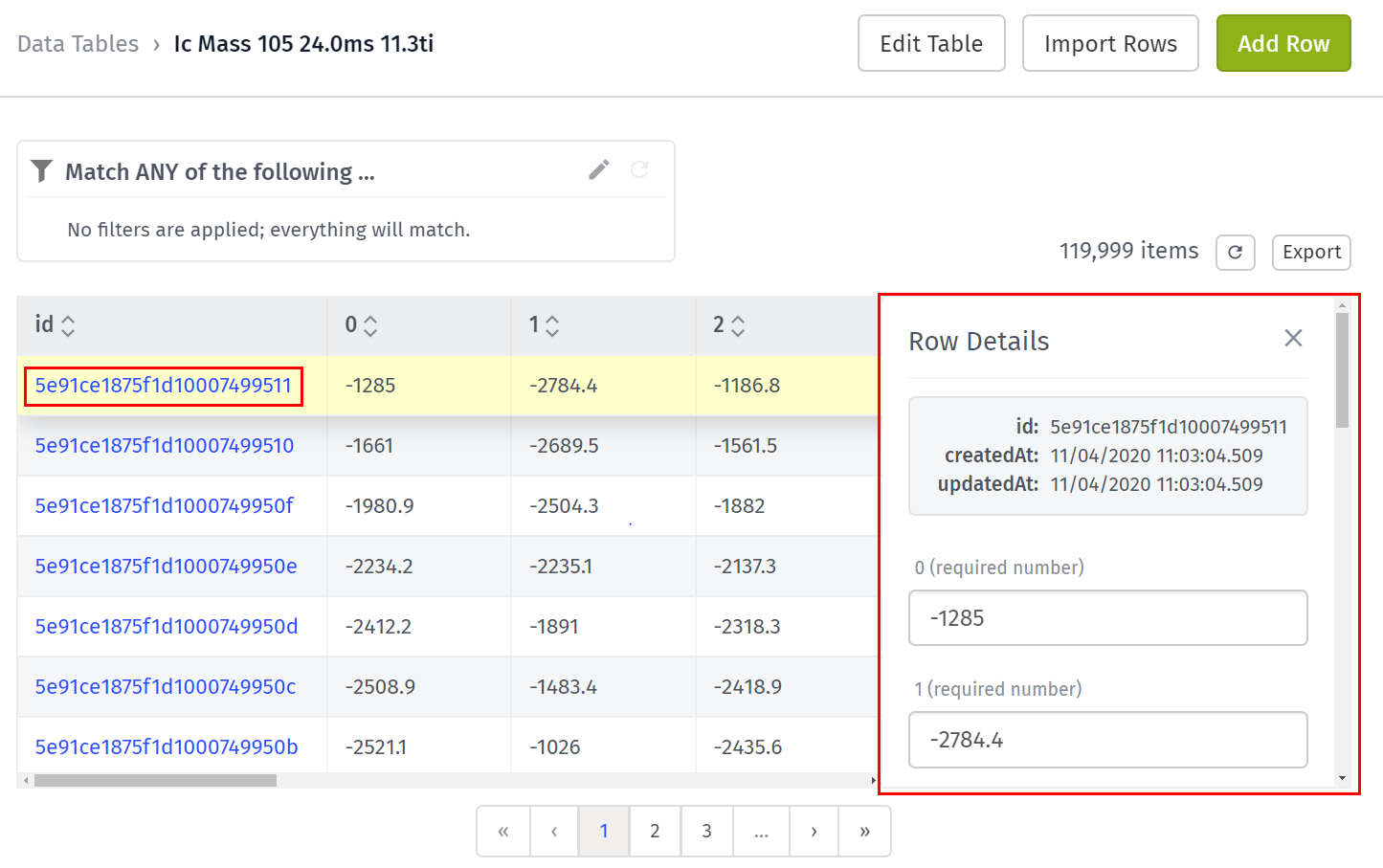Click the table scrollbar left arrow

(x=25, y=781)
